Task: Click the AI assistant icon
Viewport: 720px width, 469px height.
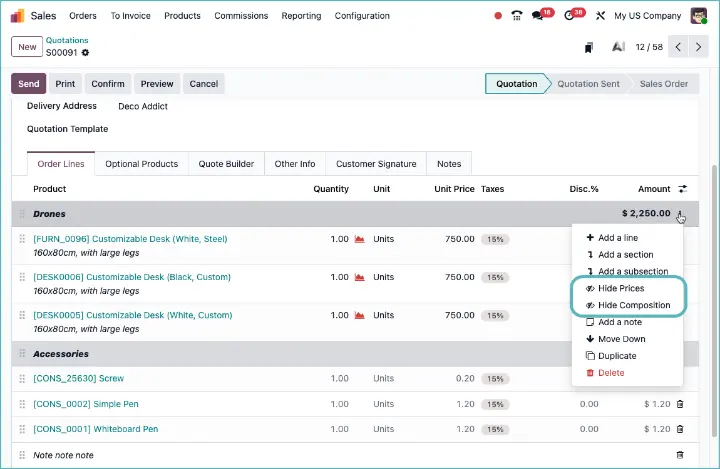Action: click(x=618, y=47)
